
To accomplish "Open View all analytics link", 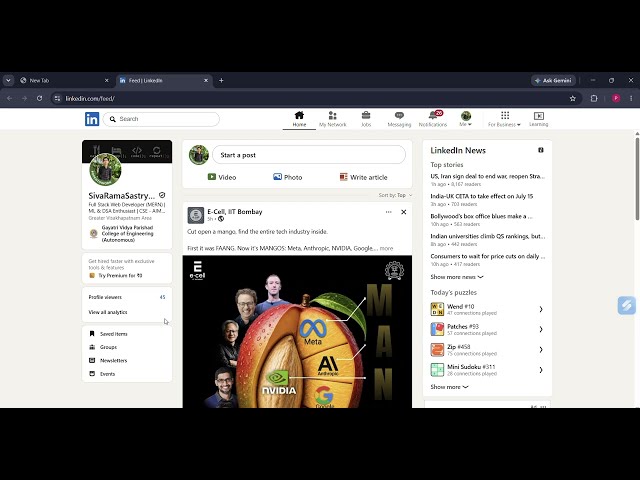I will (x=108, y=312).
